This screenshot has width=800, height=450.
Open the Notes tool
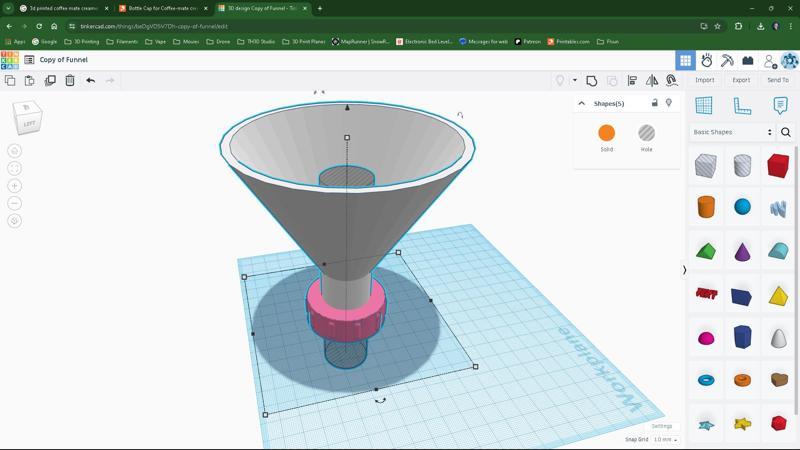point(780,105)
